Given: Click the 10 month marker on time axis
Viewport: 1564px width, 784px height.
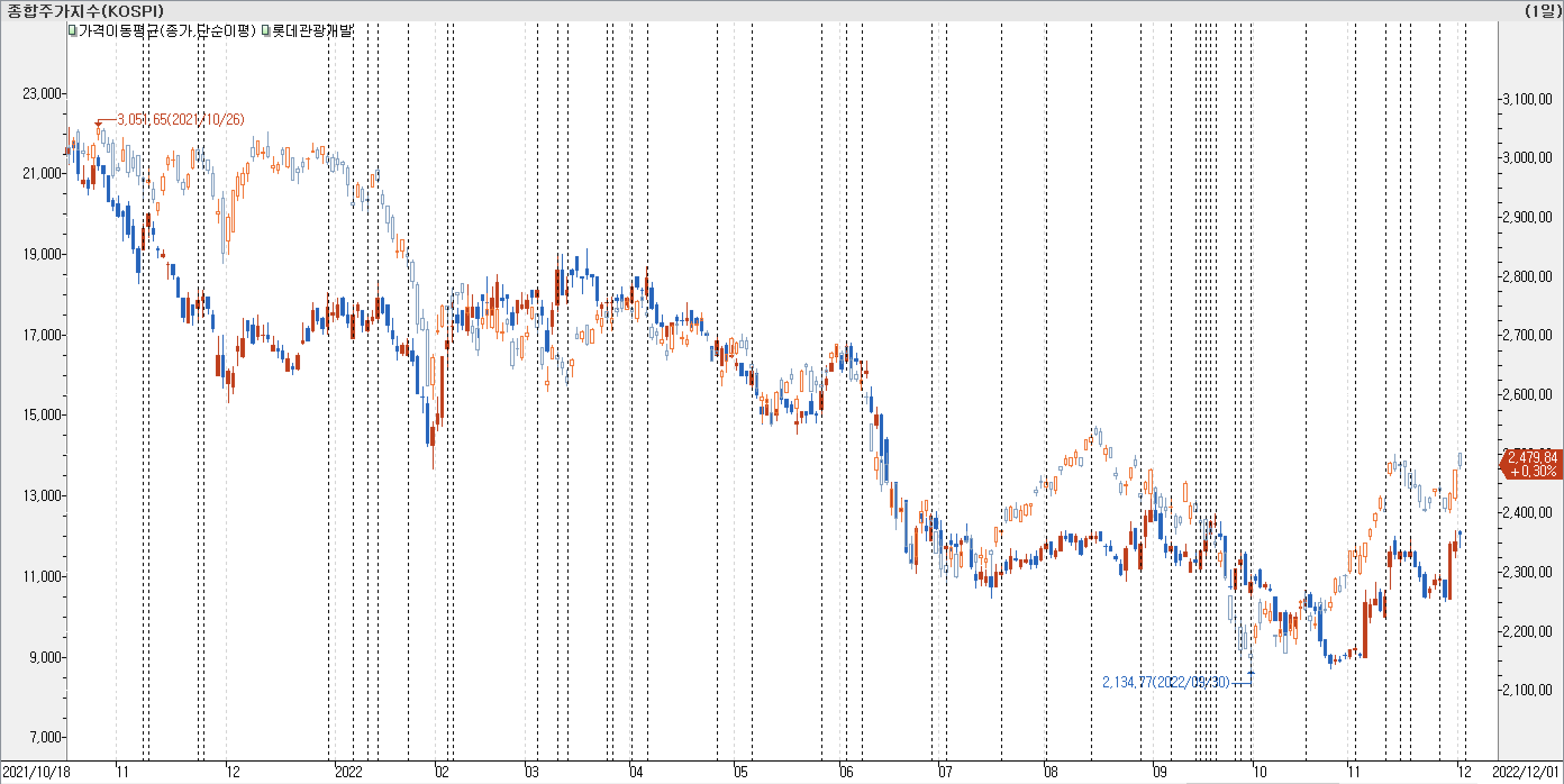Looking at the screenshot, I should click(x=1260, y=772).
